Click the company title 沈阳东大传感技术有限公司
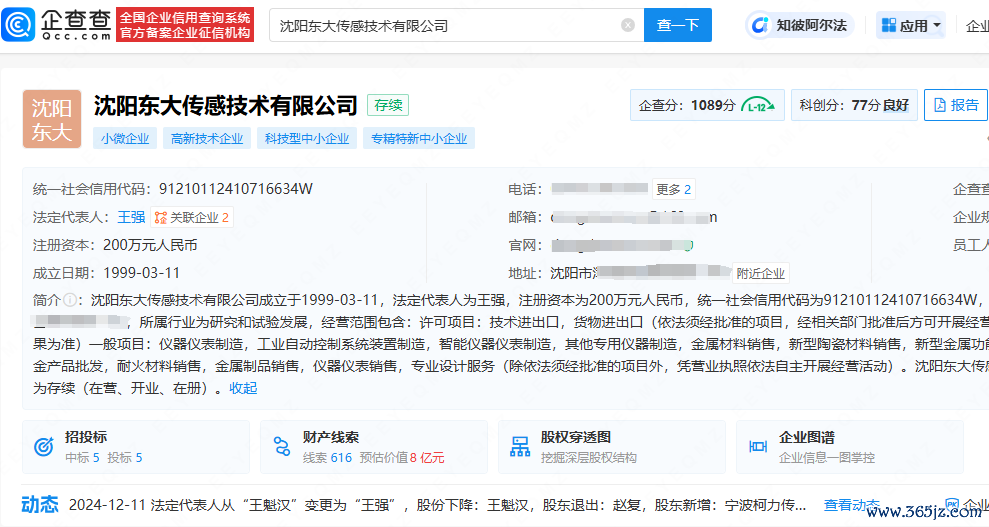Screen dimensions: 989x527 tap(226, 105)
